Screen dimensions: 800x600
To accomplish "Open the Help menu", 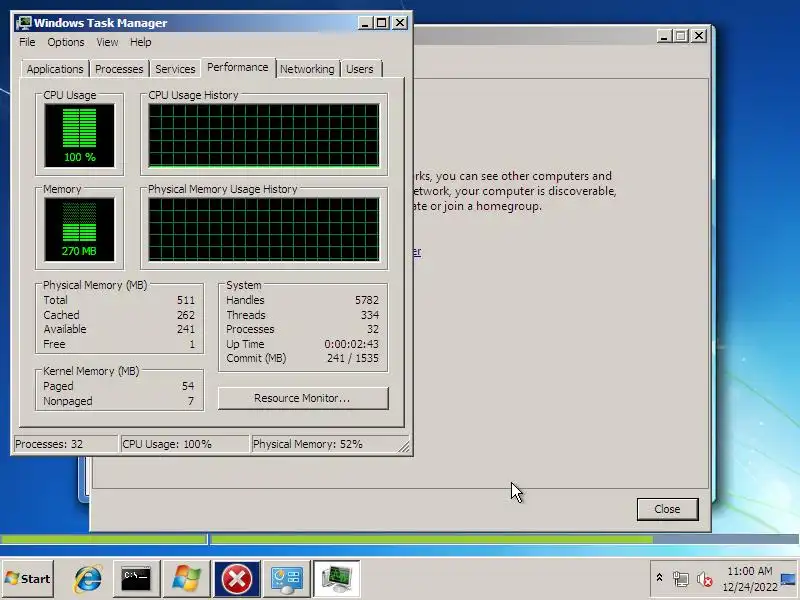I will coord(140,42).
